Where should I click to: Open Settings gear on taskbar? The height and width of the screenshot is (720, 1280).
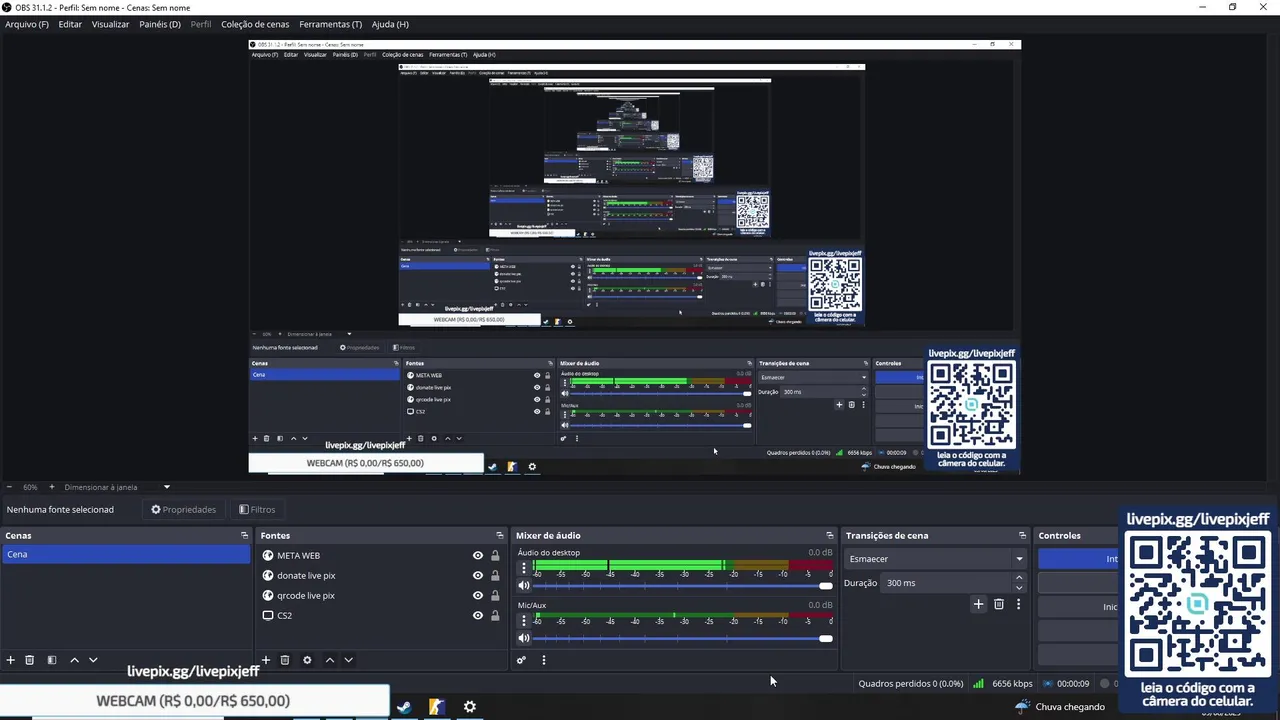(469, 707)
